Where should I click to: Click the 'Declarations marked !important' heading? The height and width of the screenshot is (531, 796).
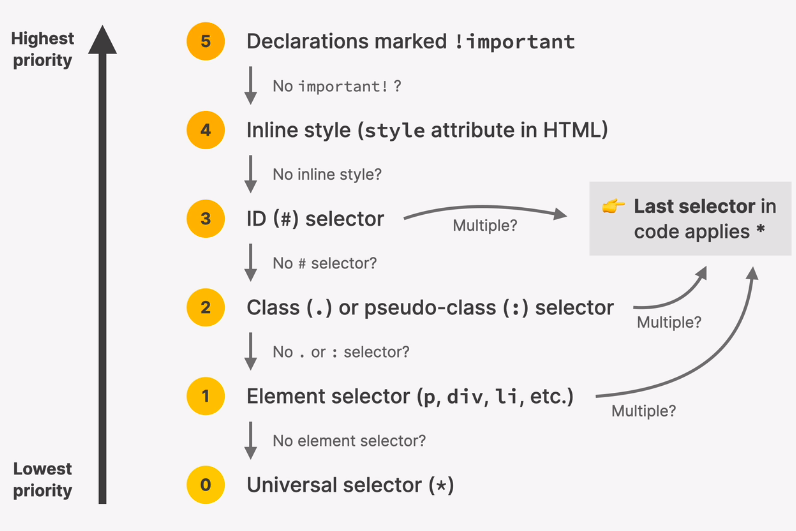click(x=410, y=42)
